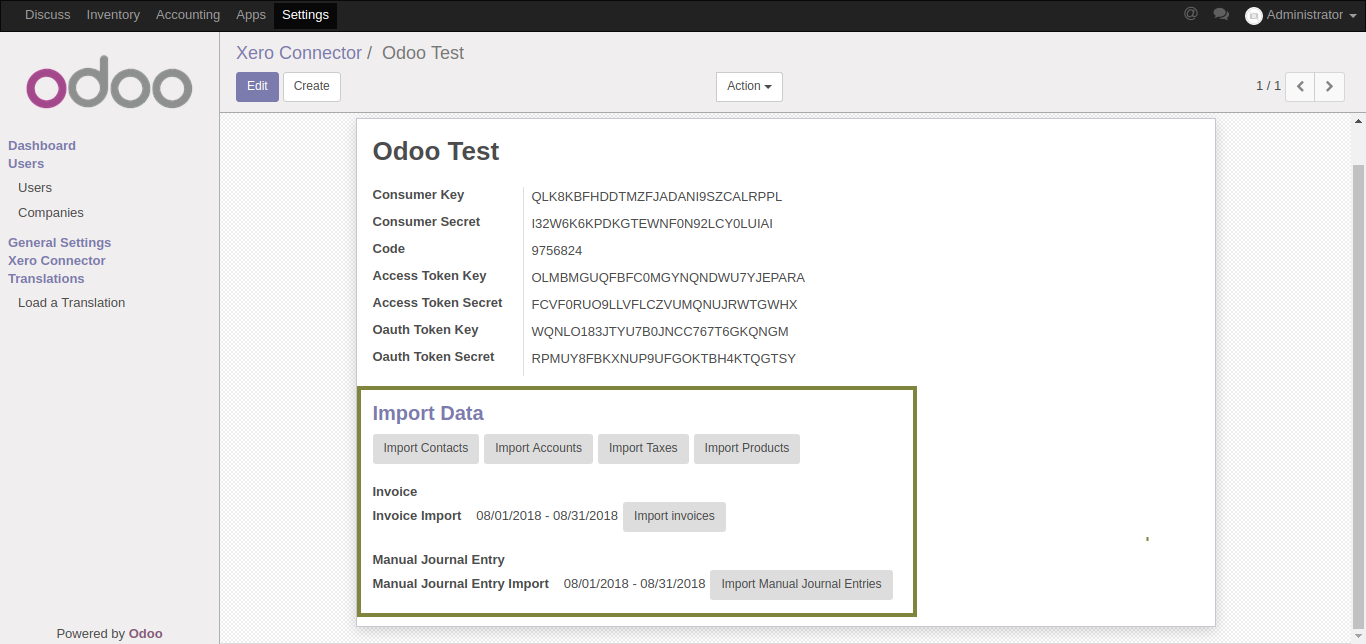Open the Discuss menu
Image resolution: width=1366 pixels, height=644 pixels.
pos(48,15)
